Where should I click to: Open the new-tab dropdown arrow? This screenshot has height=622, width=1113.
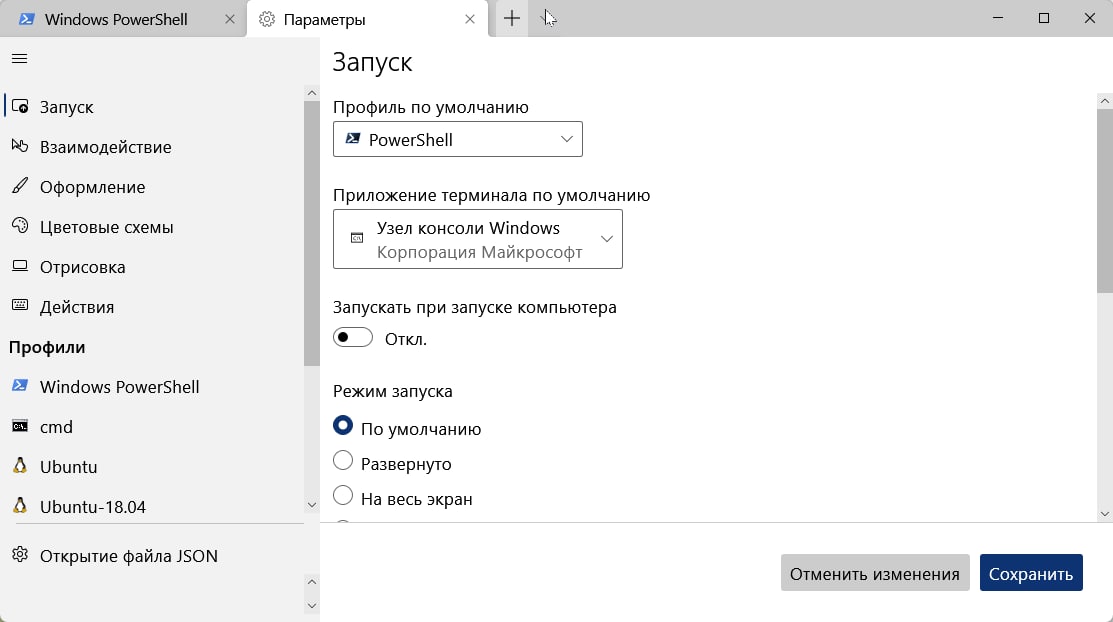coord(547,18)
